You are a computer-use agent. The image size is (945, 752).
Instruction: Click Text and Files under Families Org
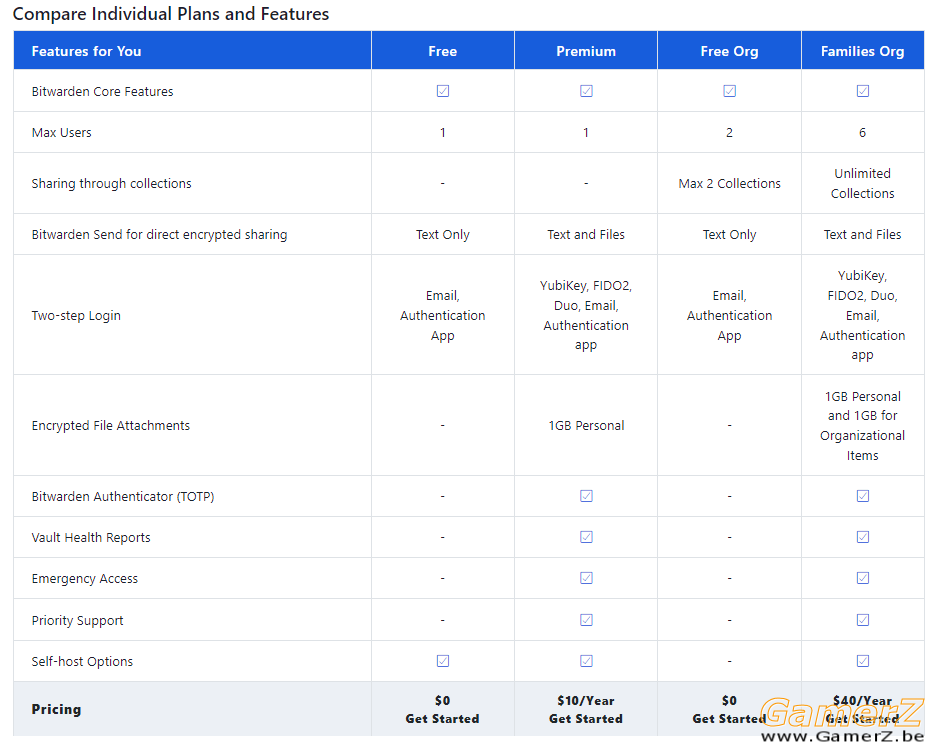coord(862,234)
